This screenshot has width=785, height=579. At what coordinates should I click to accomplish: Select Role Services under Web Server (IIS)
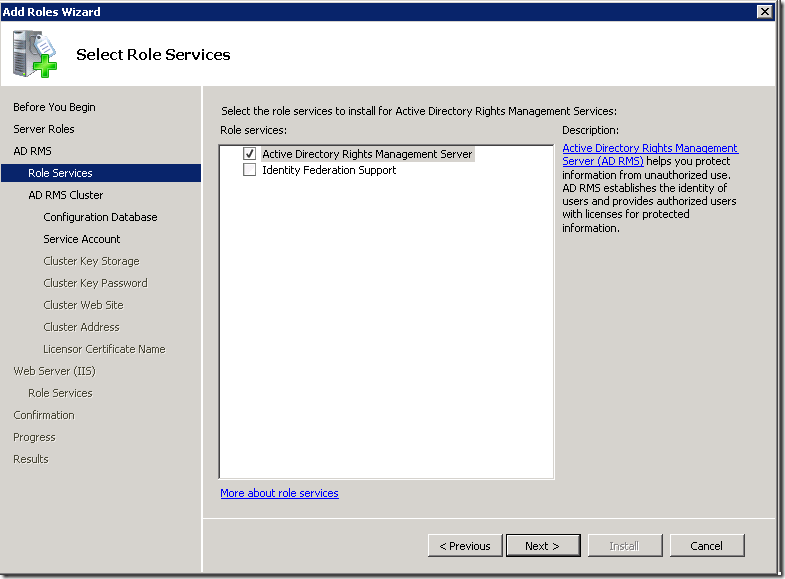pos(60,393)
